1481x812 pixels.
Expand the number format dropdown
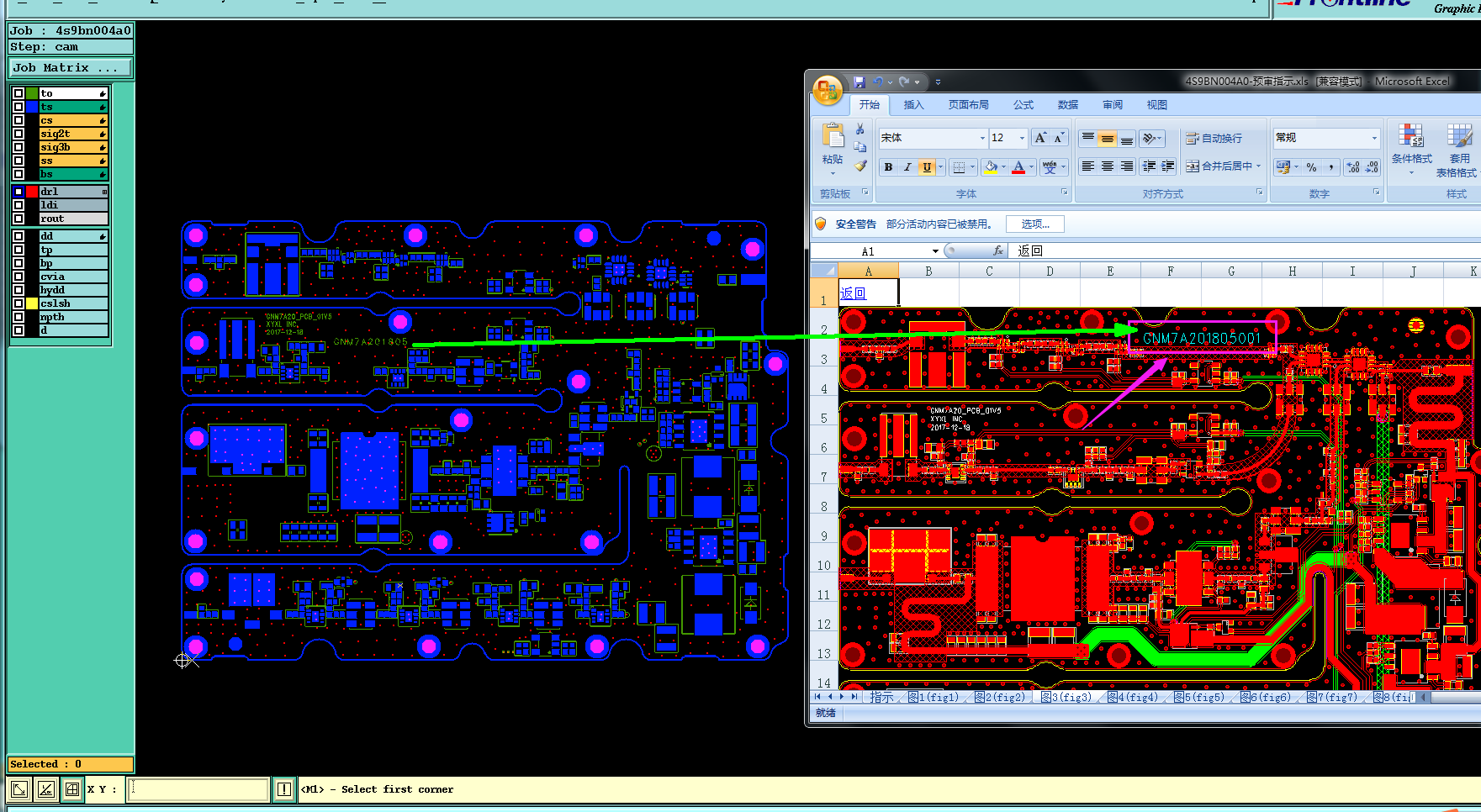(1374, 138)
